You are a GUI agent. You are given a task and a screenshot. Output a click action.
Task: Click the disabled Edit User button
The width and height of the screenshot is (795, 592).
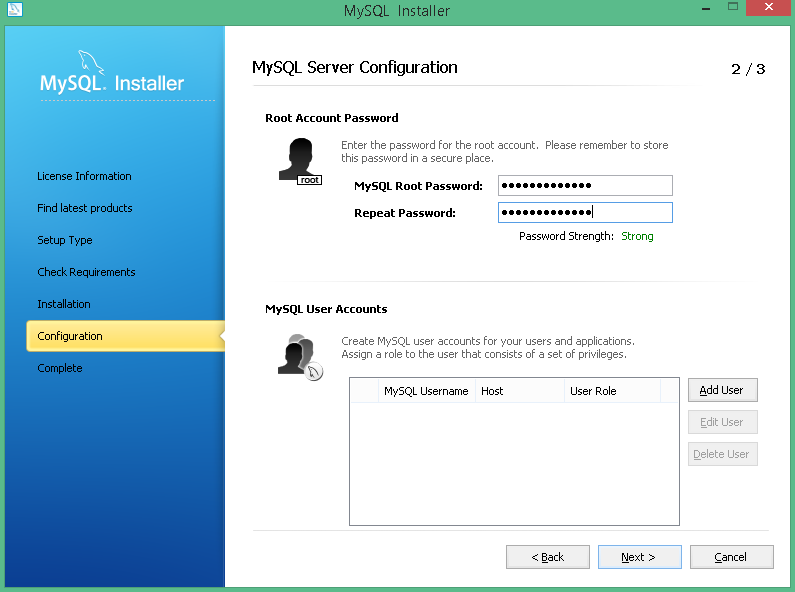coord(722,422)
